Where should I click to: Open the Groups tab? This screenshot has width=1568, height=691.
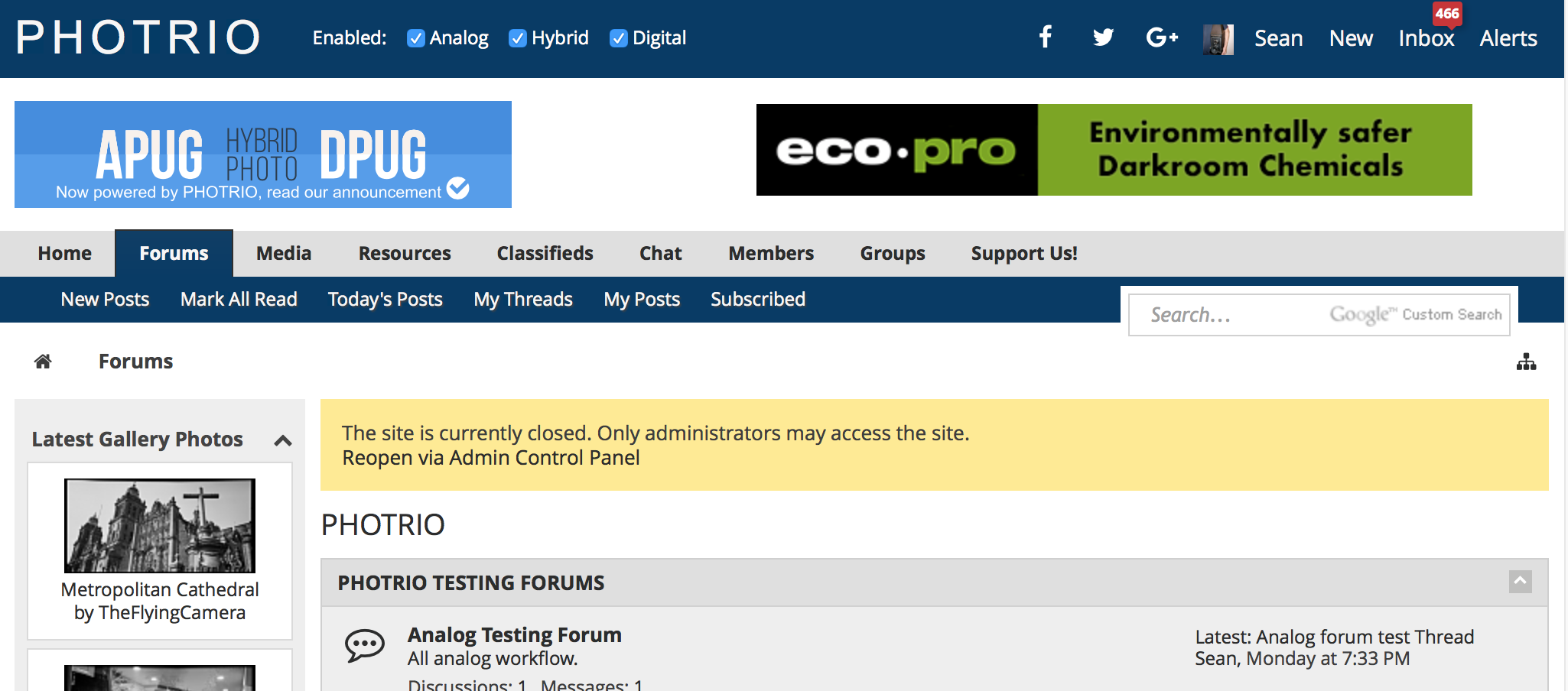893,253
